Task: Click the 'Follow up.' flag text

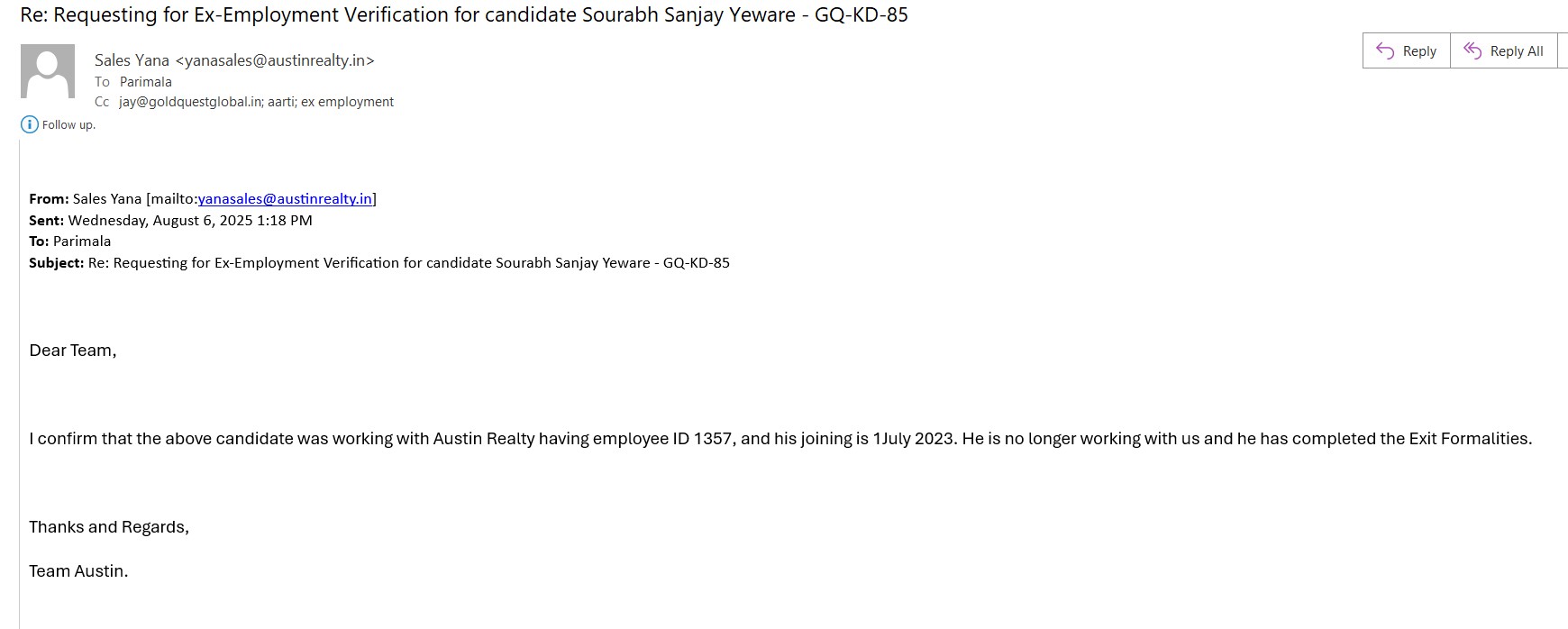Action: tap(68, 124)
